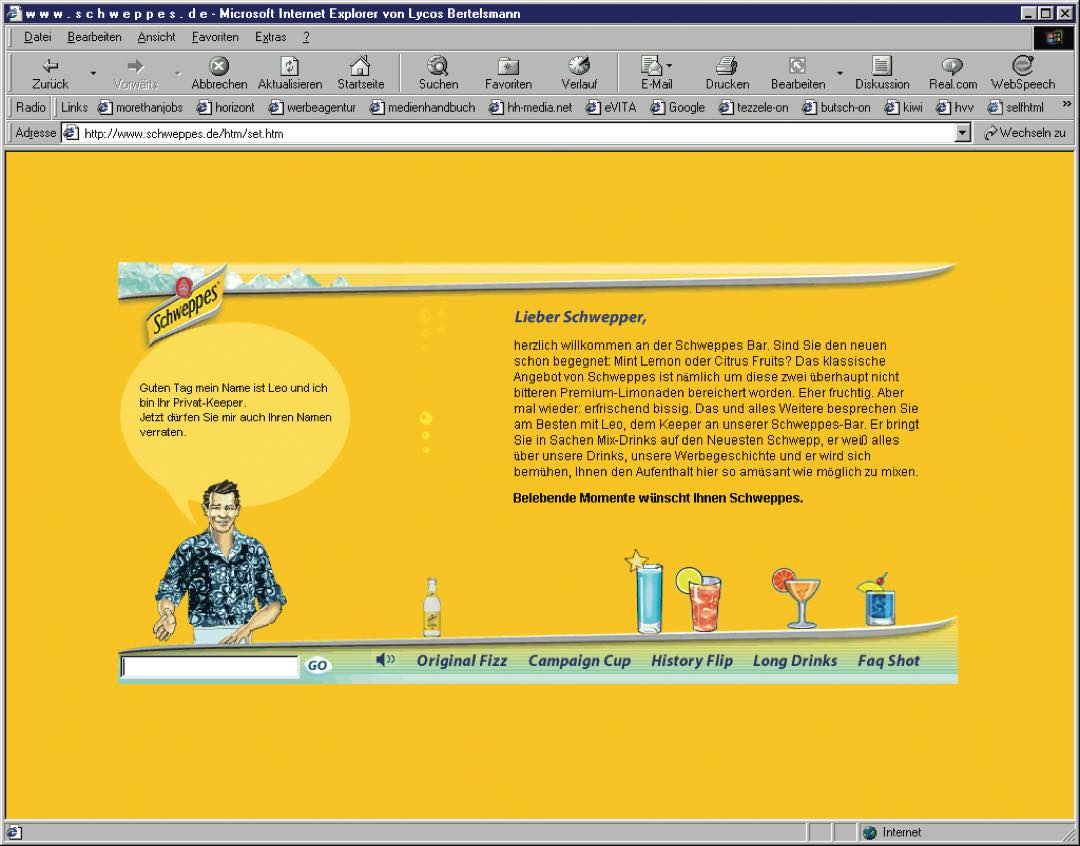1080x846 pixels.
Task: Open the address bar dropdown list
Action: tap(963, 133)
